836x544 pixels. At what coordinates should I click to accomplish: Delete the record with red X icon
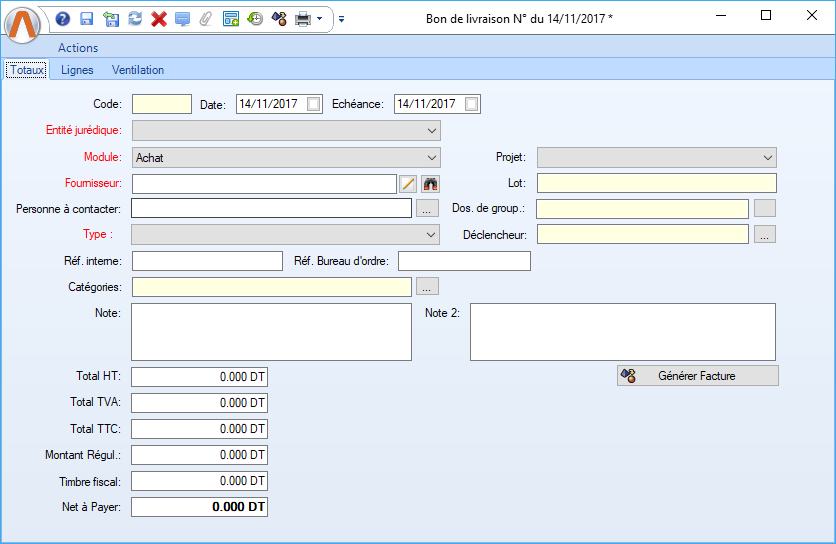coord(158,18)
